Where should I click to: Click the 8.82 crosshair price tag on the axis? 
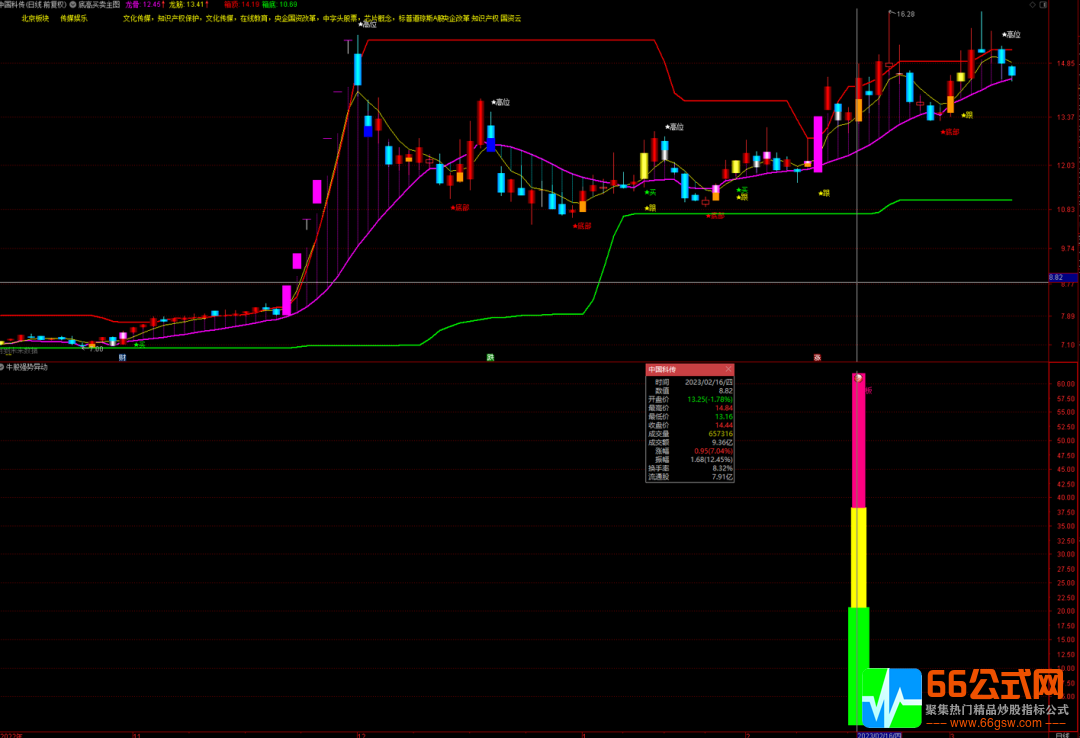pos(1063,278)
